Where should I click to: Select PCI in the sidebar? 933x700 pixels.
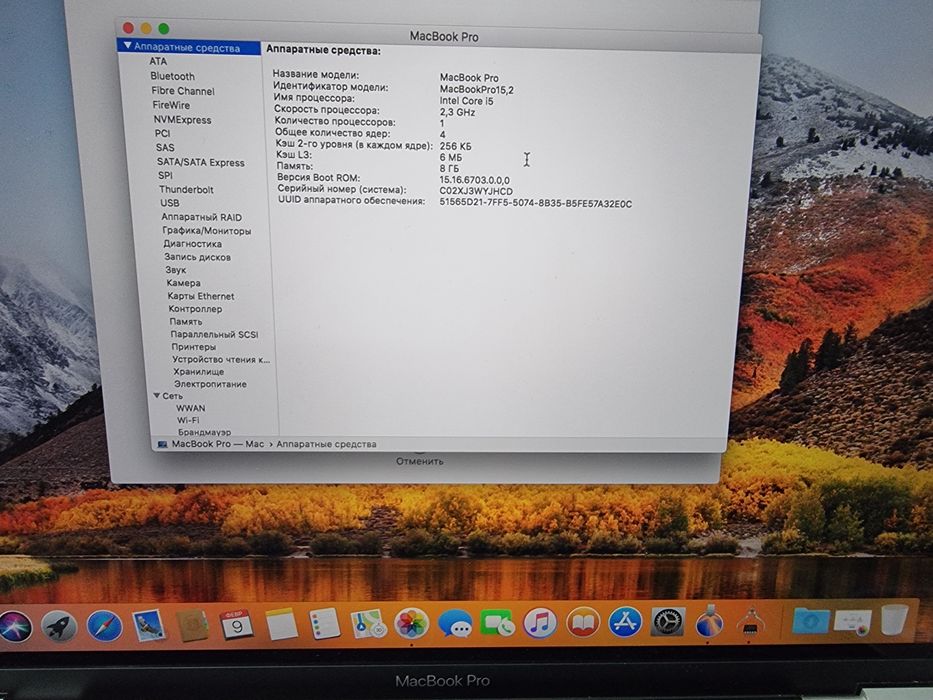pos(162,133)
